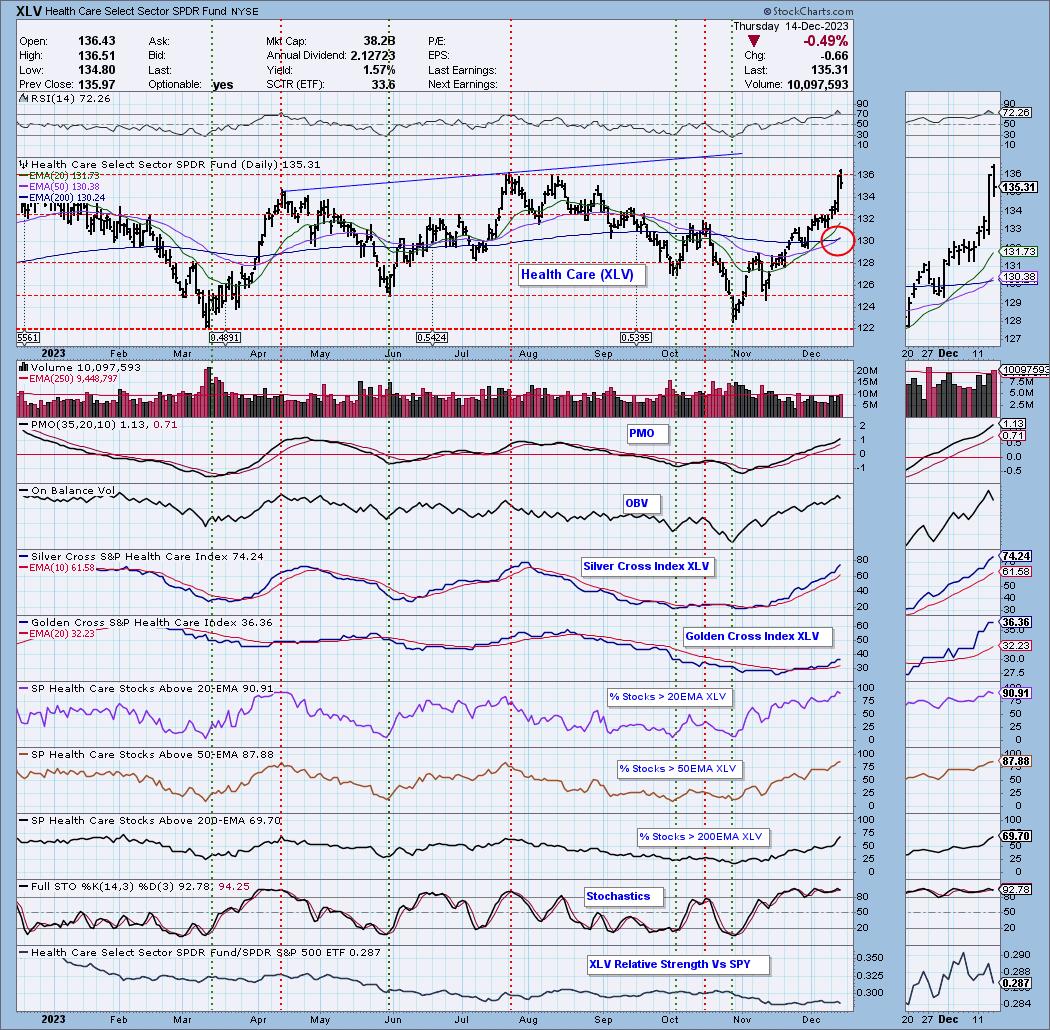Click the PMO annotation label box
This screenshot has width=1050, height=1030.
(648, 433)
